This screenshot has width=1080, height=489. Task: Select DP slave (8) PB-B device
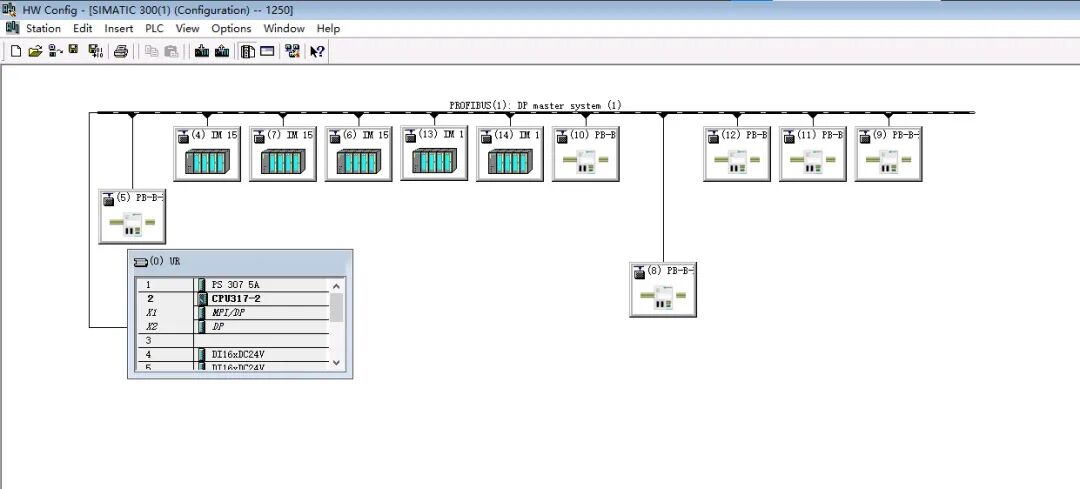click(x=663, y=290)
